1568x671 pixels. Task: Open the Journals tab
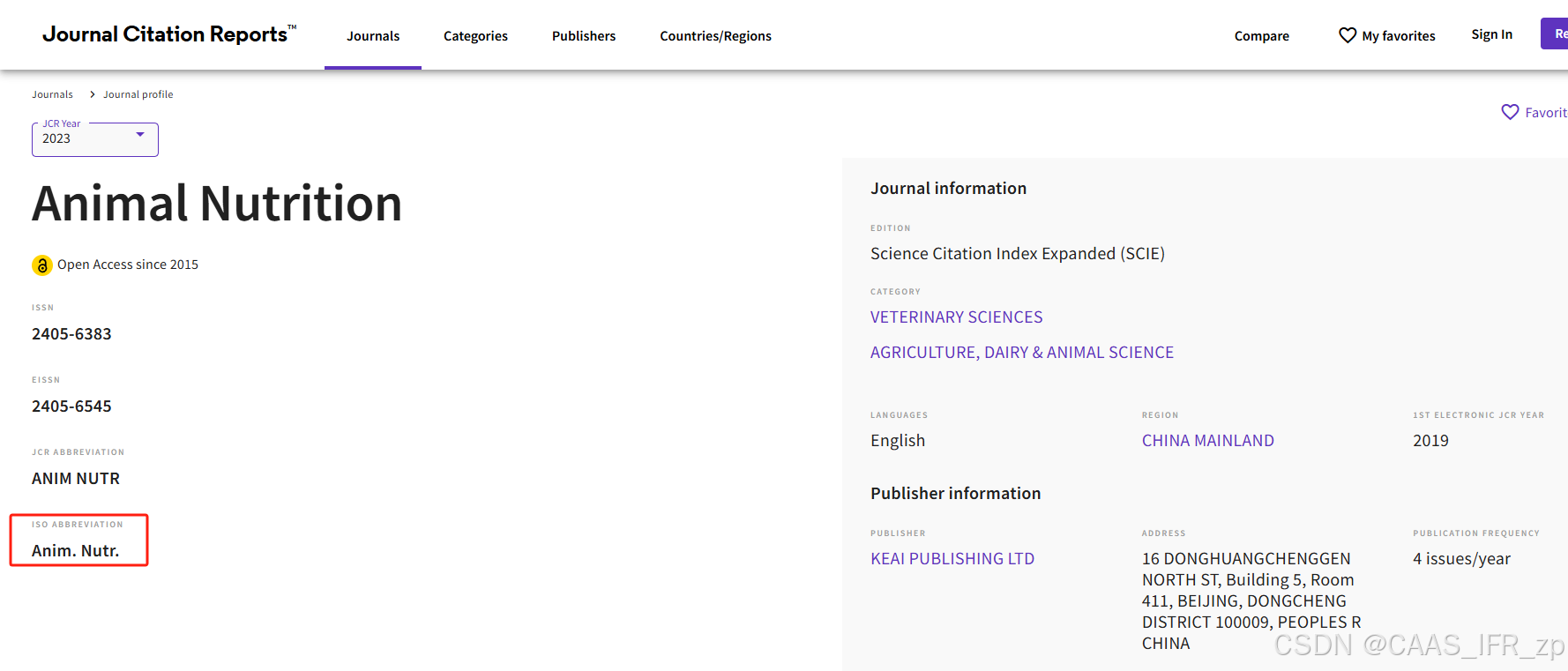click(373, 36)
